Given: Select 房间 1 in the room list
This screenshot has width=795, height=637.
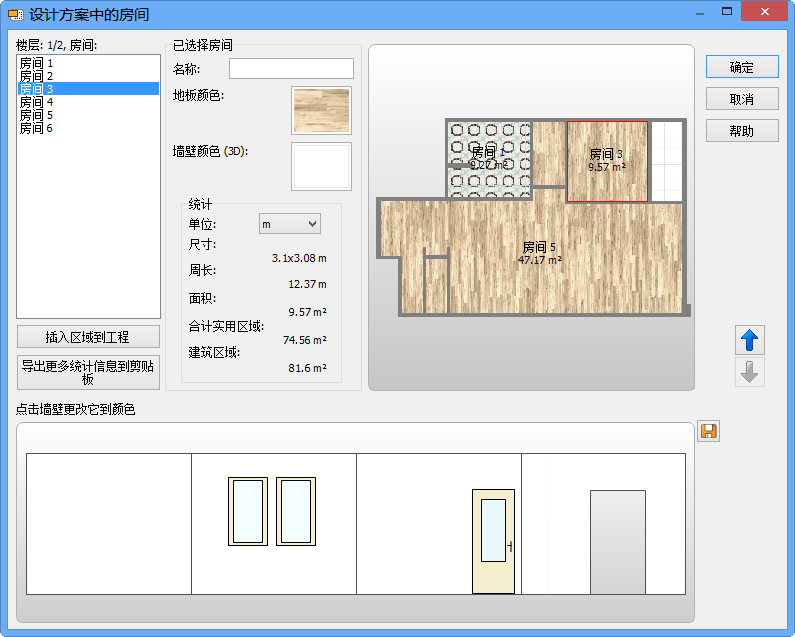Looking at the screenshot, I should [88, 63].
